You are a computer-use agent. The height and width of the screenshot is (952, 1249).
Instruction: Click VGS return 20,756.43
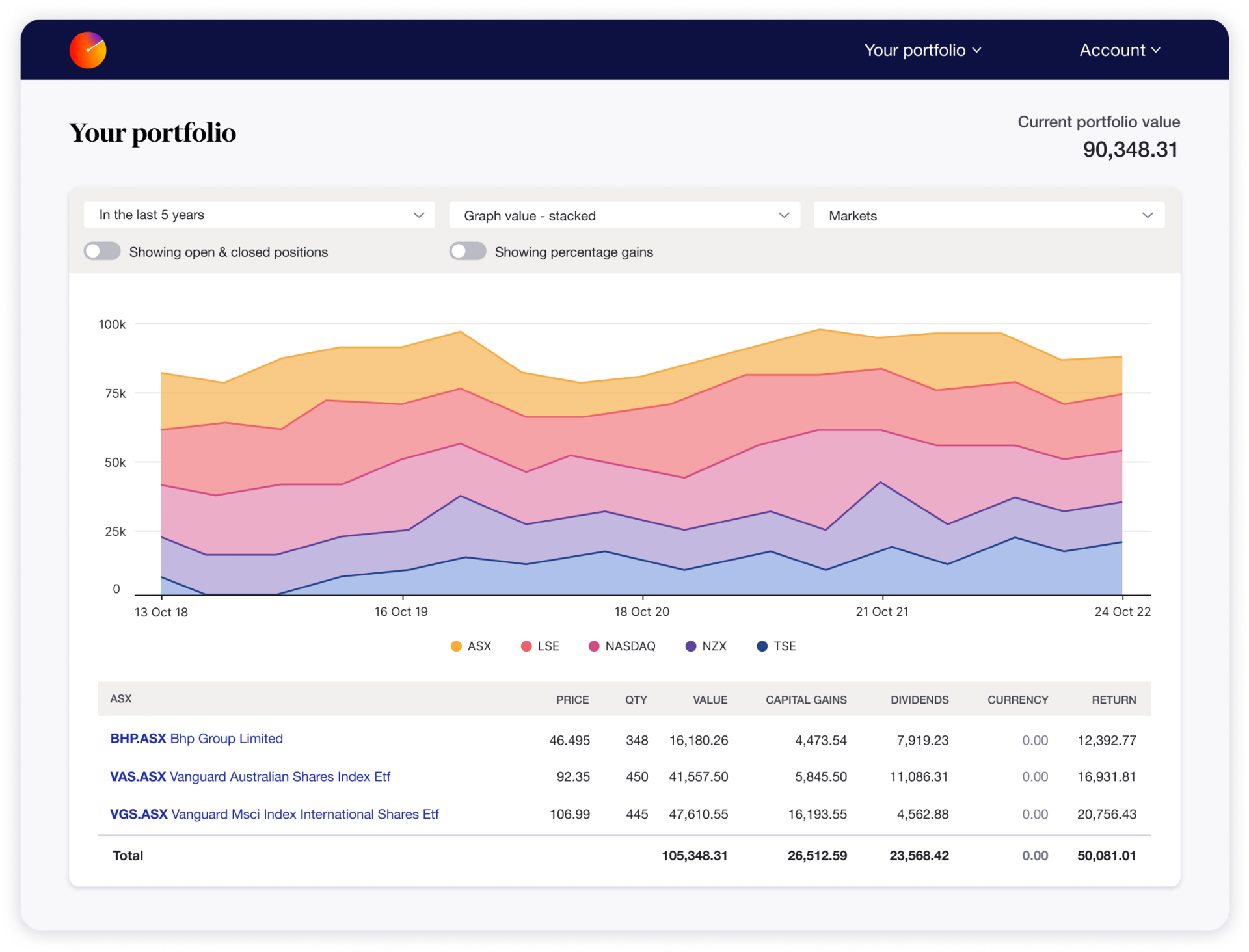[x=1107, y=814]
